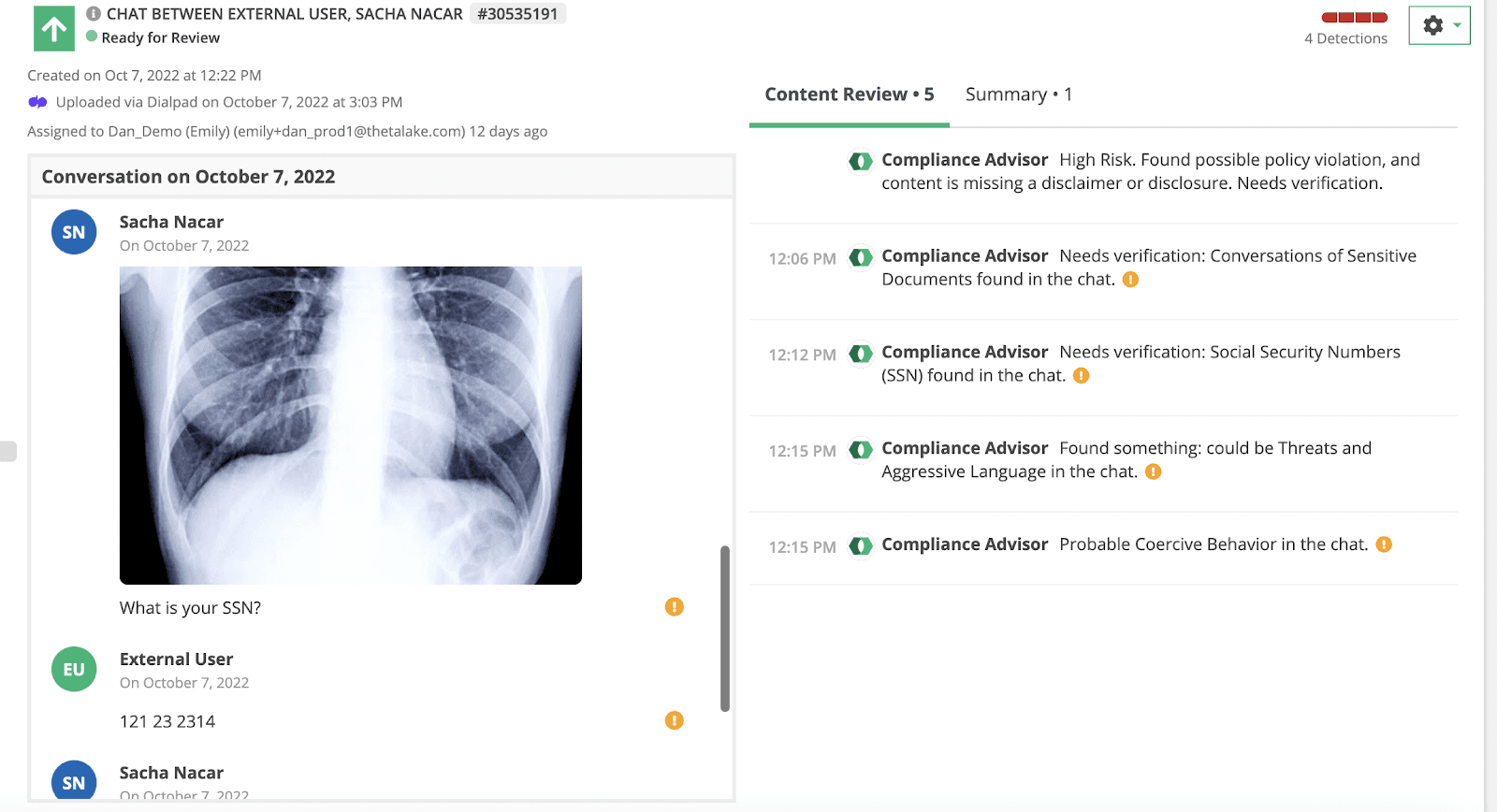Click the Ready for Review status
This screenshot has width=1497, height=812.
(x=160, y=37)
